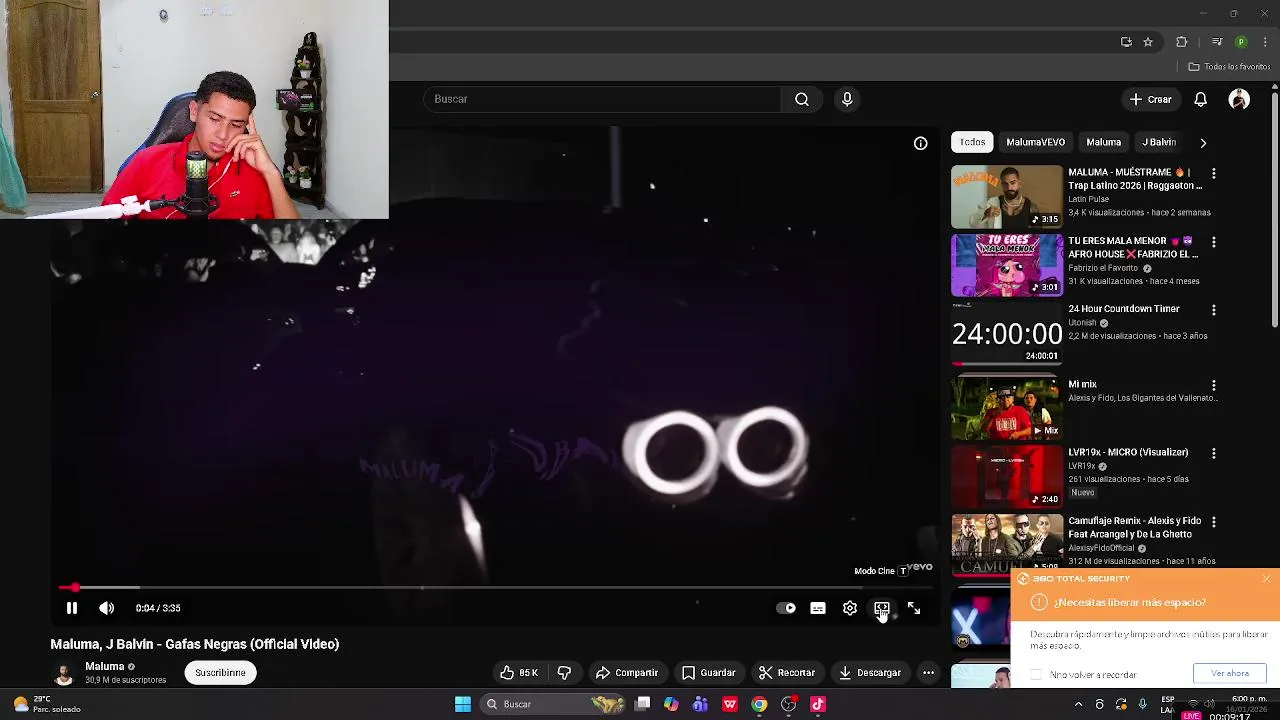Open the Mi mix playlist
This screenshot has height=720, width=1280.
tap(1007, 407)
